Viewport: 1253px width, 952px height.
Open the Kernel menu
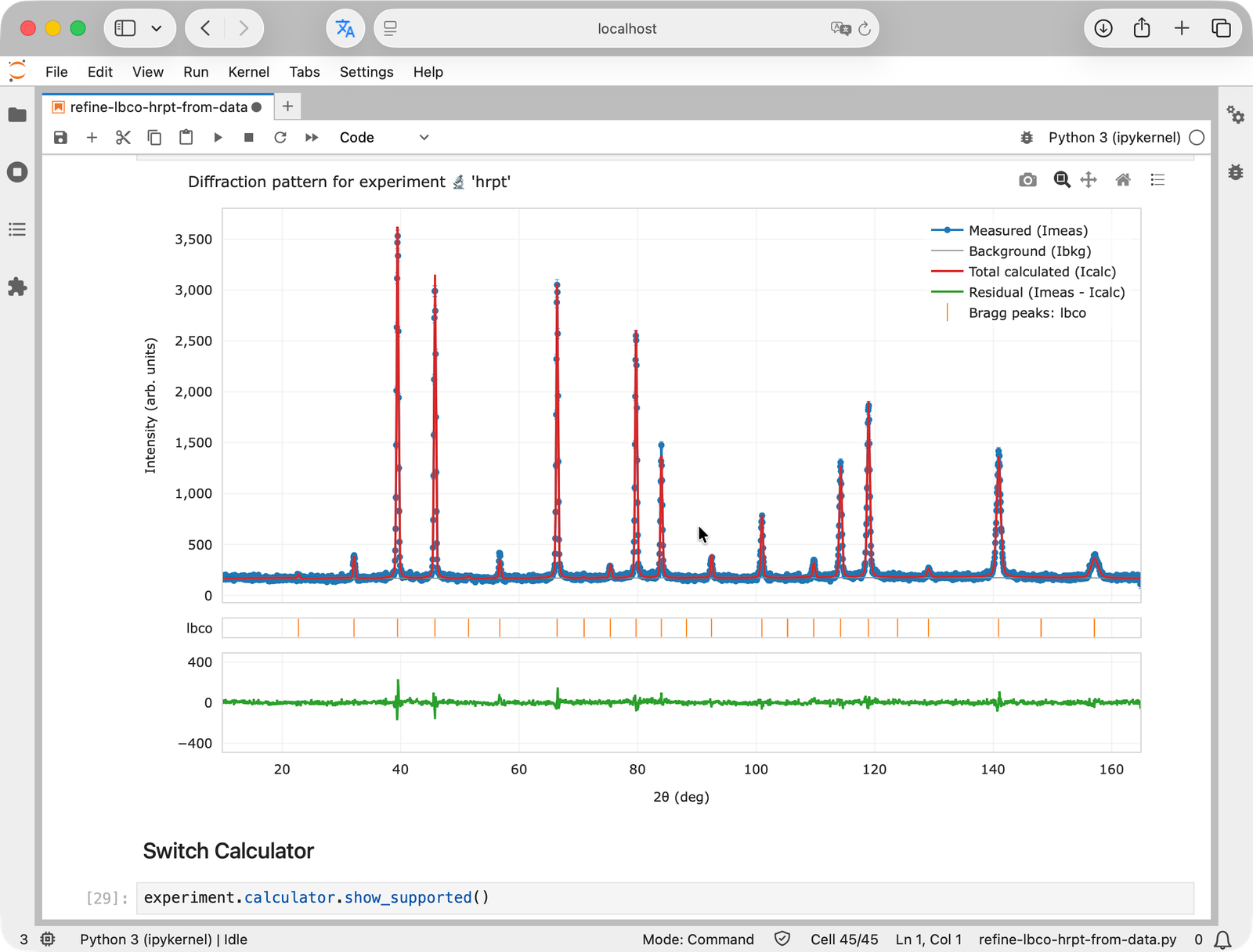click(x=248, y=72)
